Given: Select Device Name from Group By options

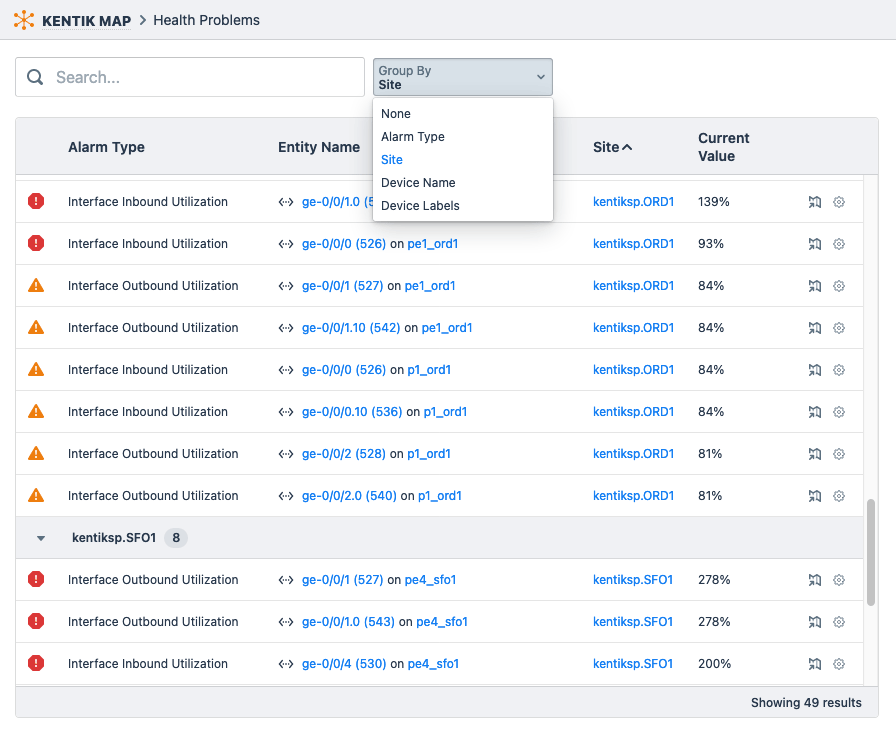Looking at the screenshot, I should [418, 182].
